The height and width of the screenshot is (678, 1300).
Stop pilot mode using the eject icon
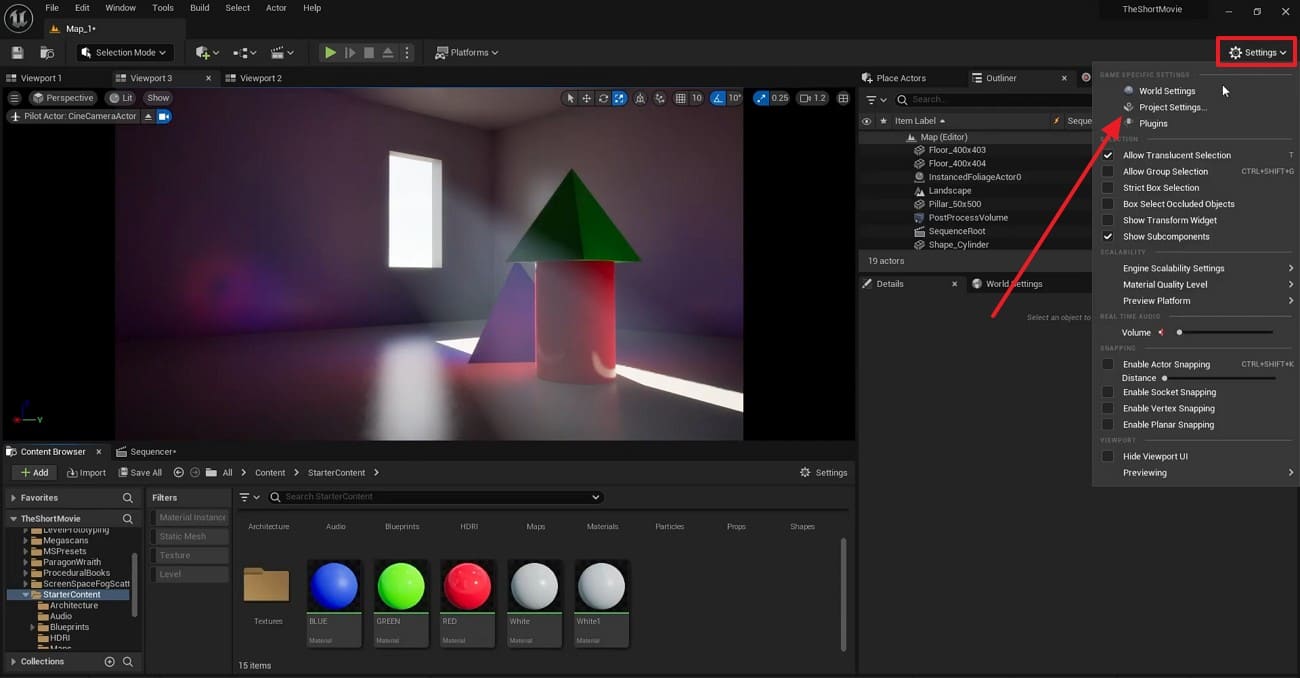(149, 116)
